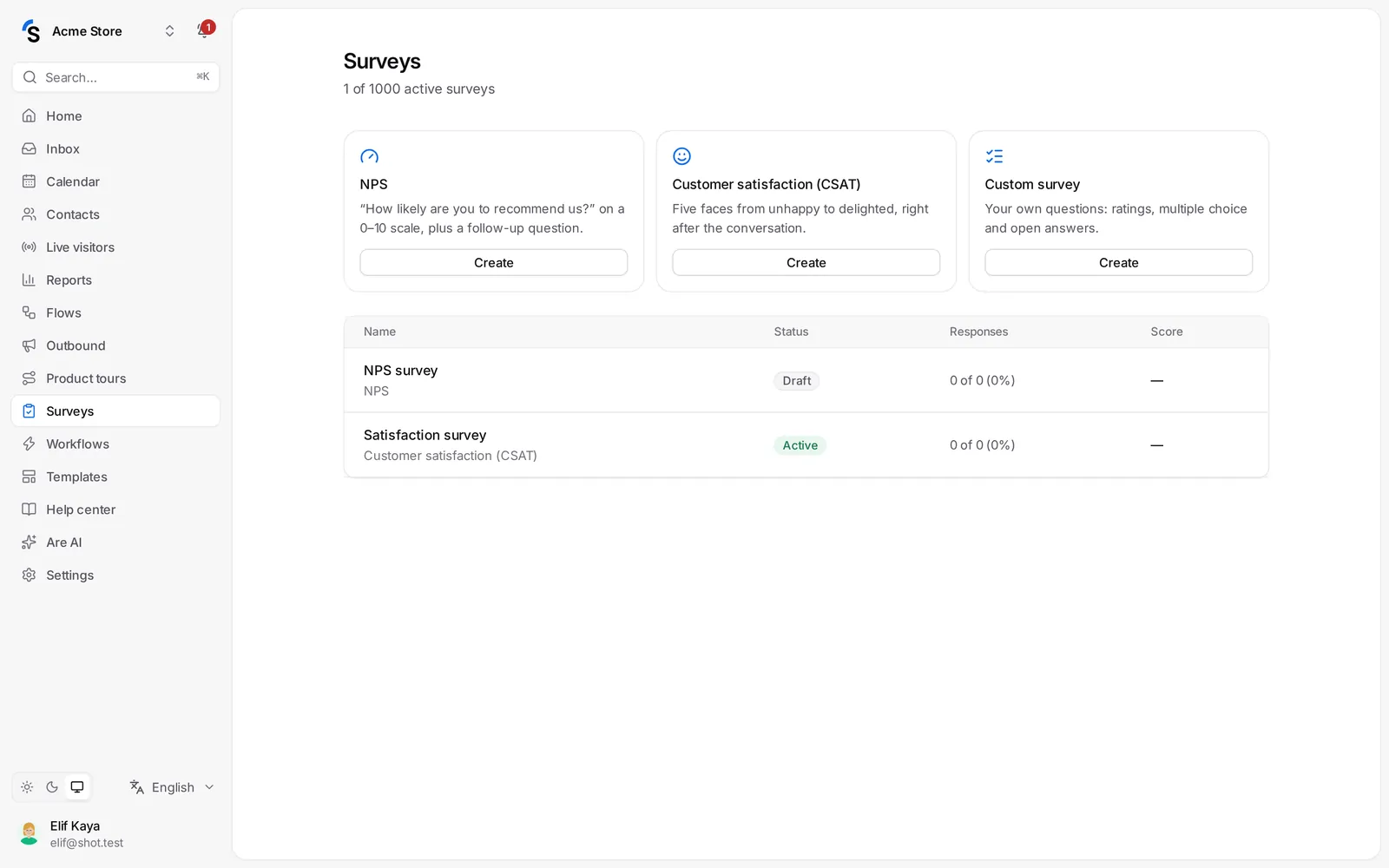
Task: Click the Outbound megaphone icon
Action: coord(29,345)
